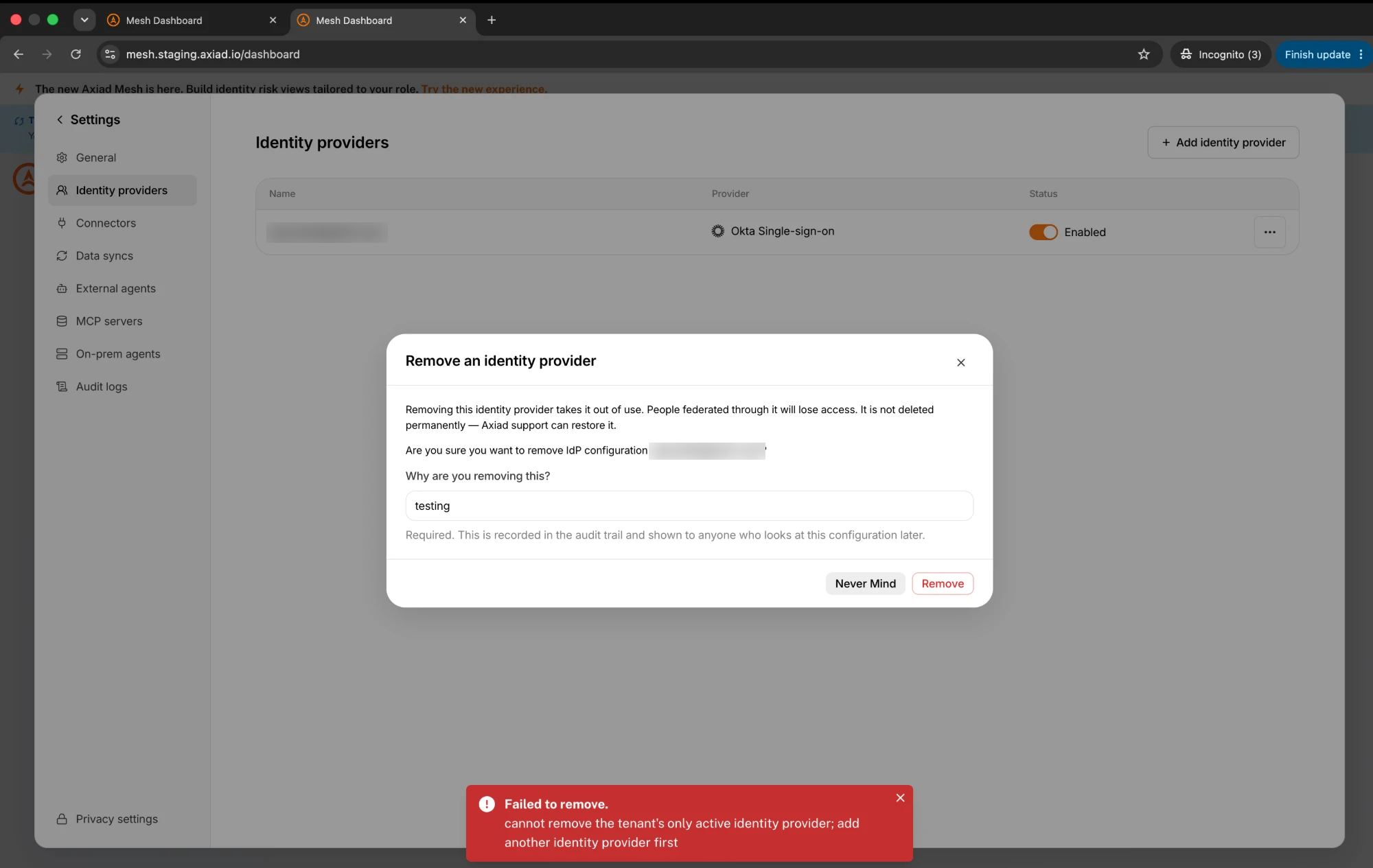Click the error exclamation icon in toast
The width and height of the screenshot is (1373, 868).
coord(487,804)
